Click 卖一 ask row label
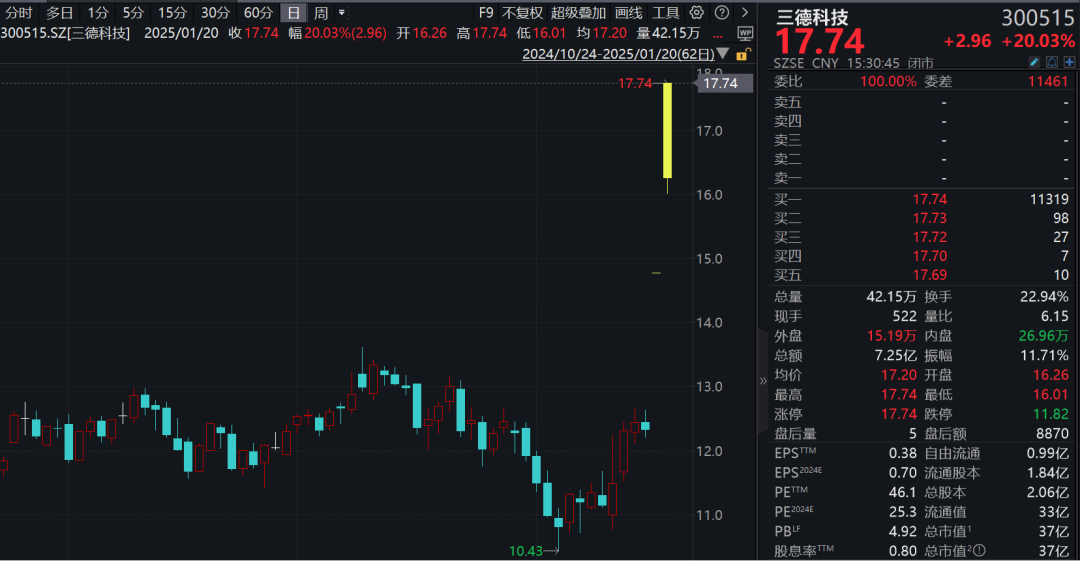Screen dimensions: 1080x561 [788, 178]
